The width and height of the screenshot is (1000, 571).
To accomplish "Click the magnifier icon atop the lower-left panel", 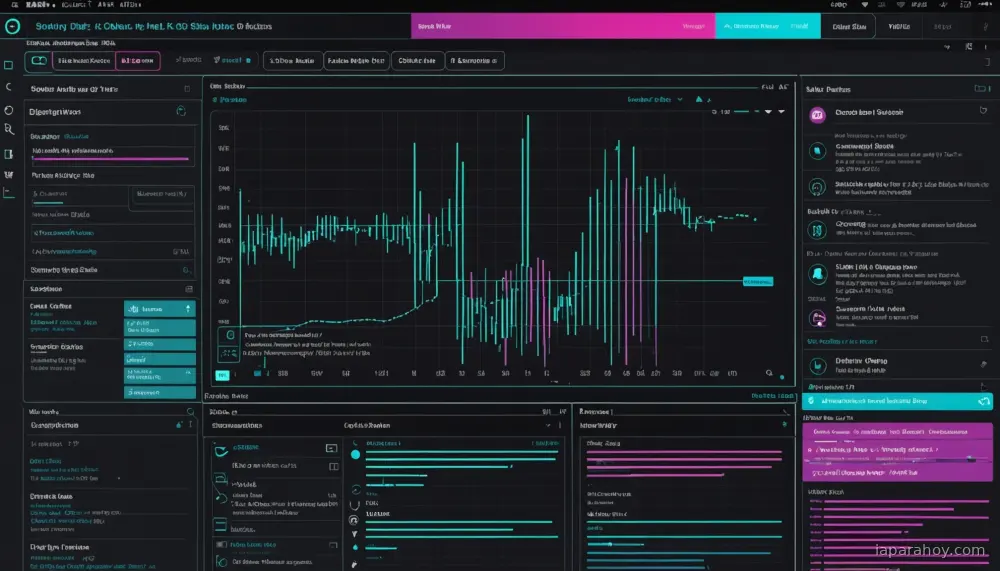I will tap(190, 412).
